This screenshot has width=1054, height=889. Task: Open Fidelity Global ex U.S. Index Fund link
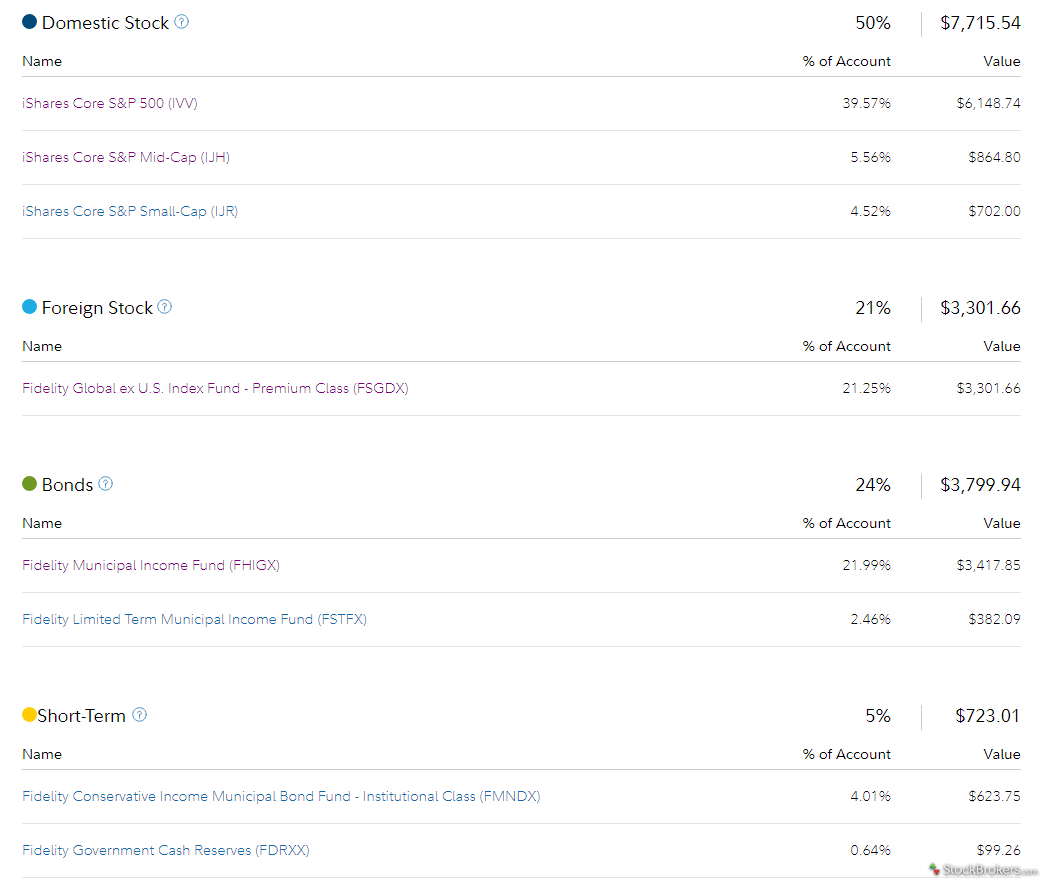[x=215, y=388]
